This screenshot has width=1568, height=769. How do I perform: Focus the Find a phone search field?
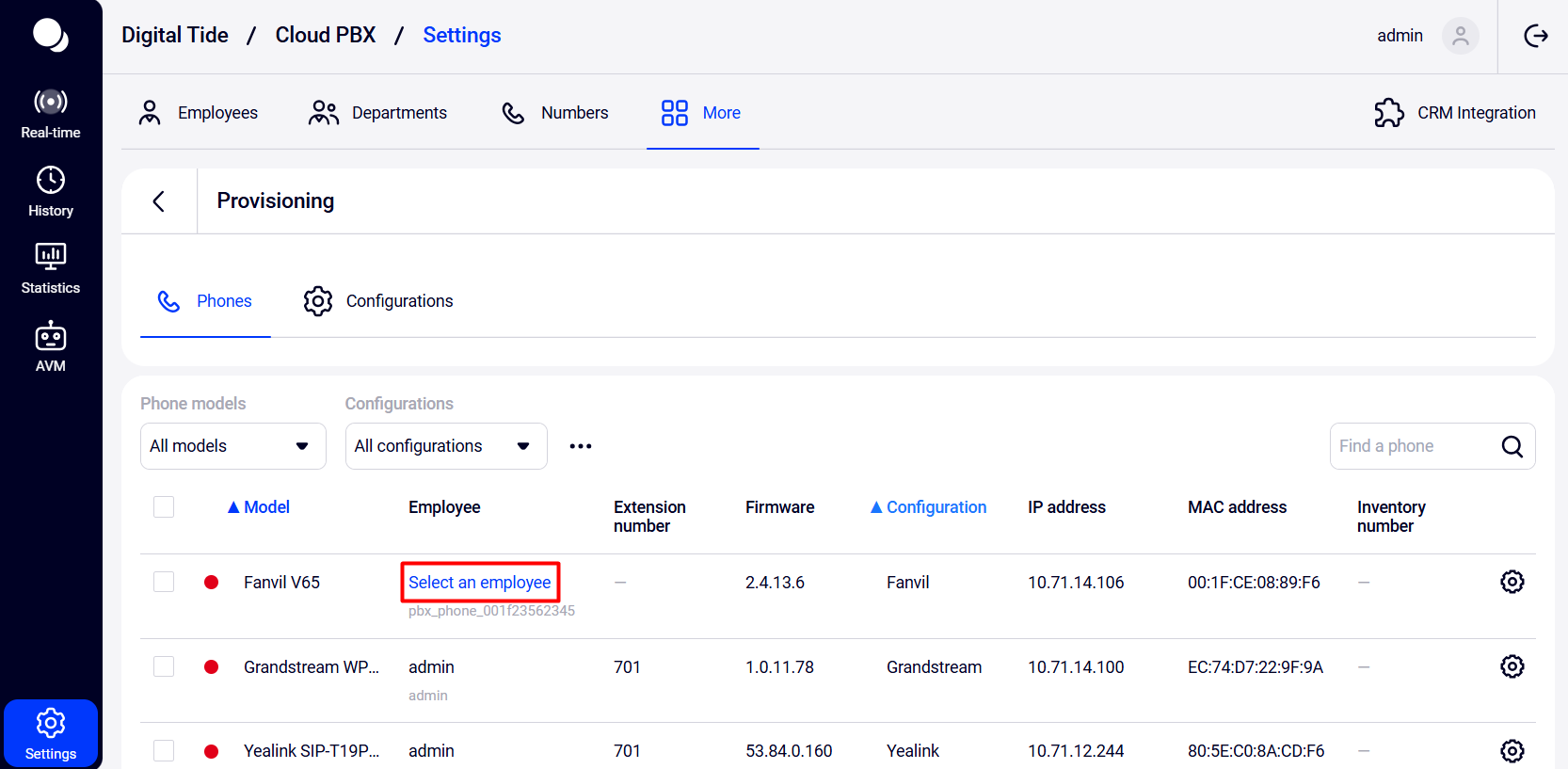(1412, 446)
